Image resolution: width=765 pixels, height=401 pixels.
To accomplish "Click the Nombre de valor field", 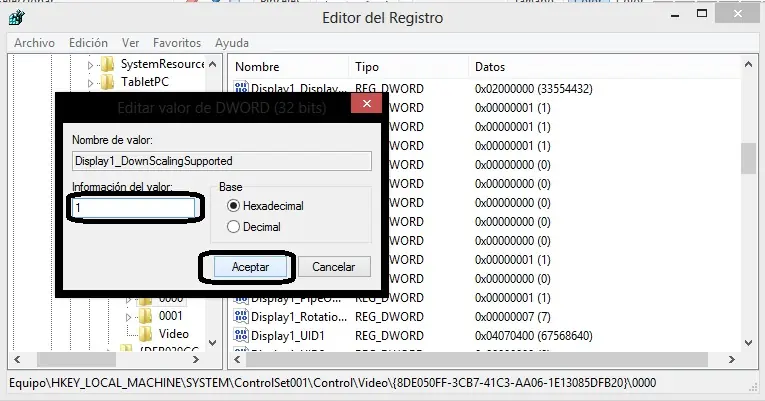I will pos(221,161).
